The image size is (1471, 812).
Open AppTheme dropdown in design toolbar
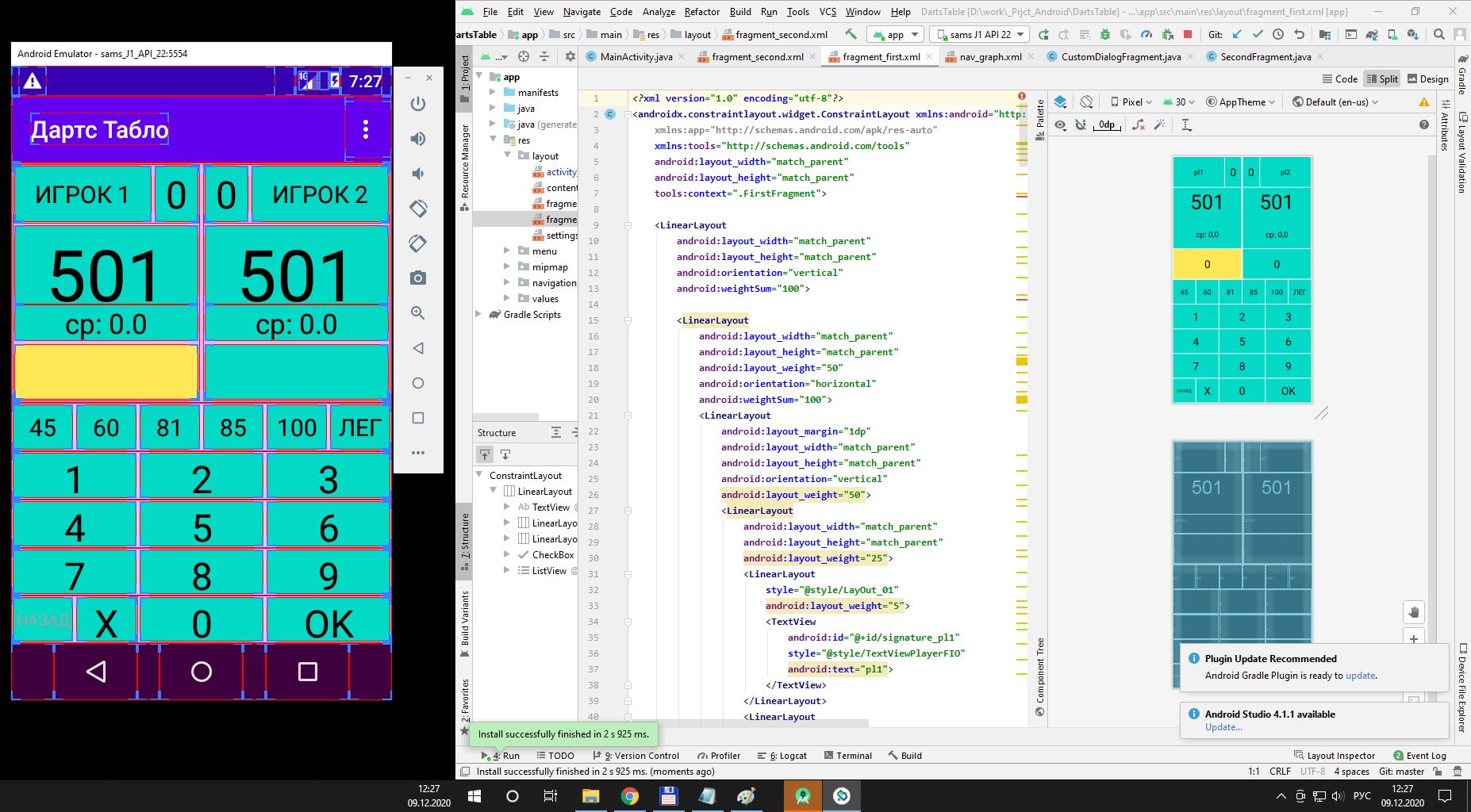[x=1240, y=101]
